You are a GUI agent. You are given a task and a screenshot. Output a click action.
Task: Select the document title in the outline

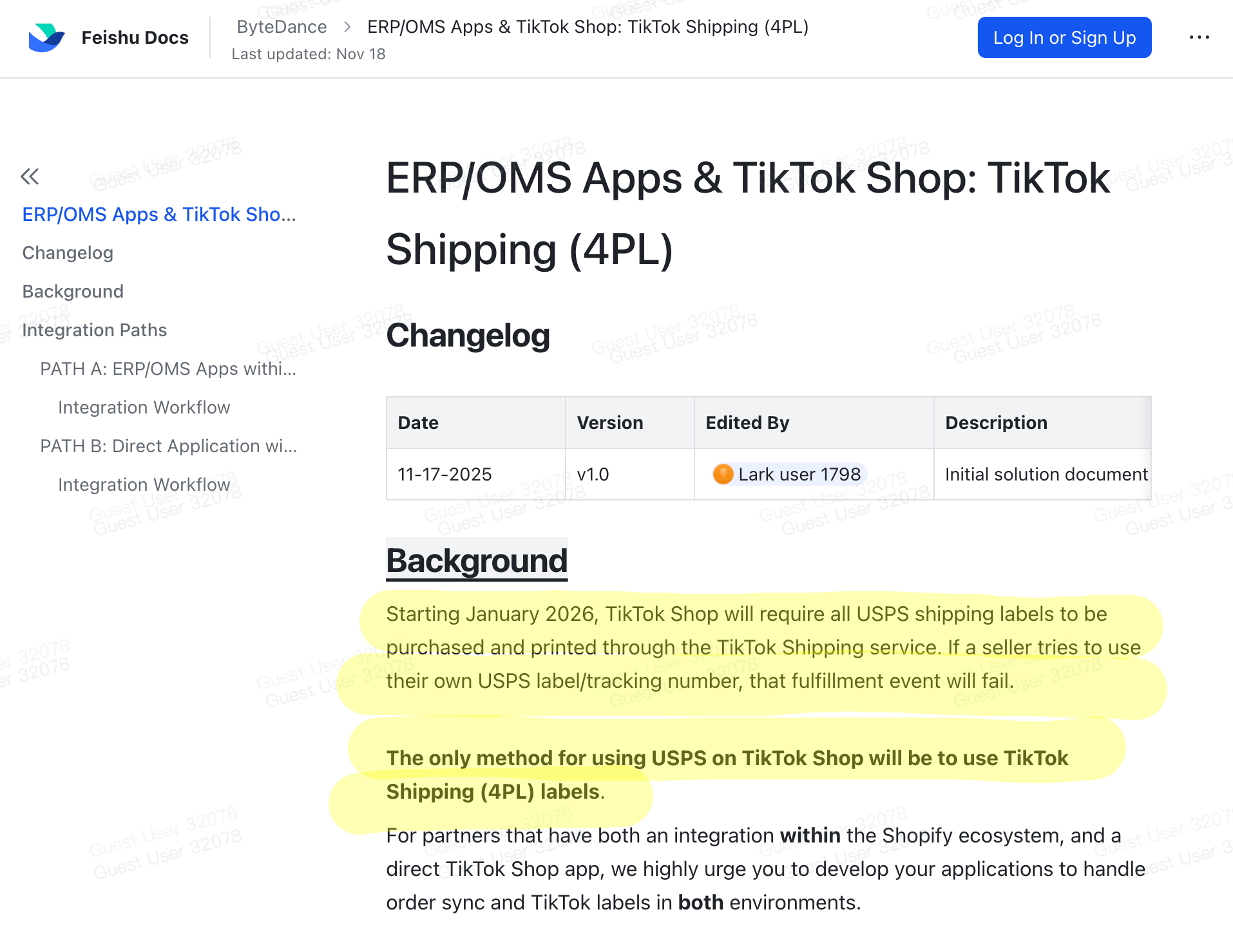pyautogui.click(x=159, y=214)
